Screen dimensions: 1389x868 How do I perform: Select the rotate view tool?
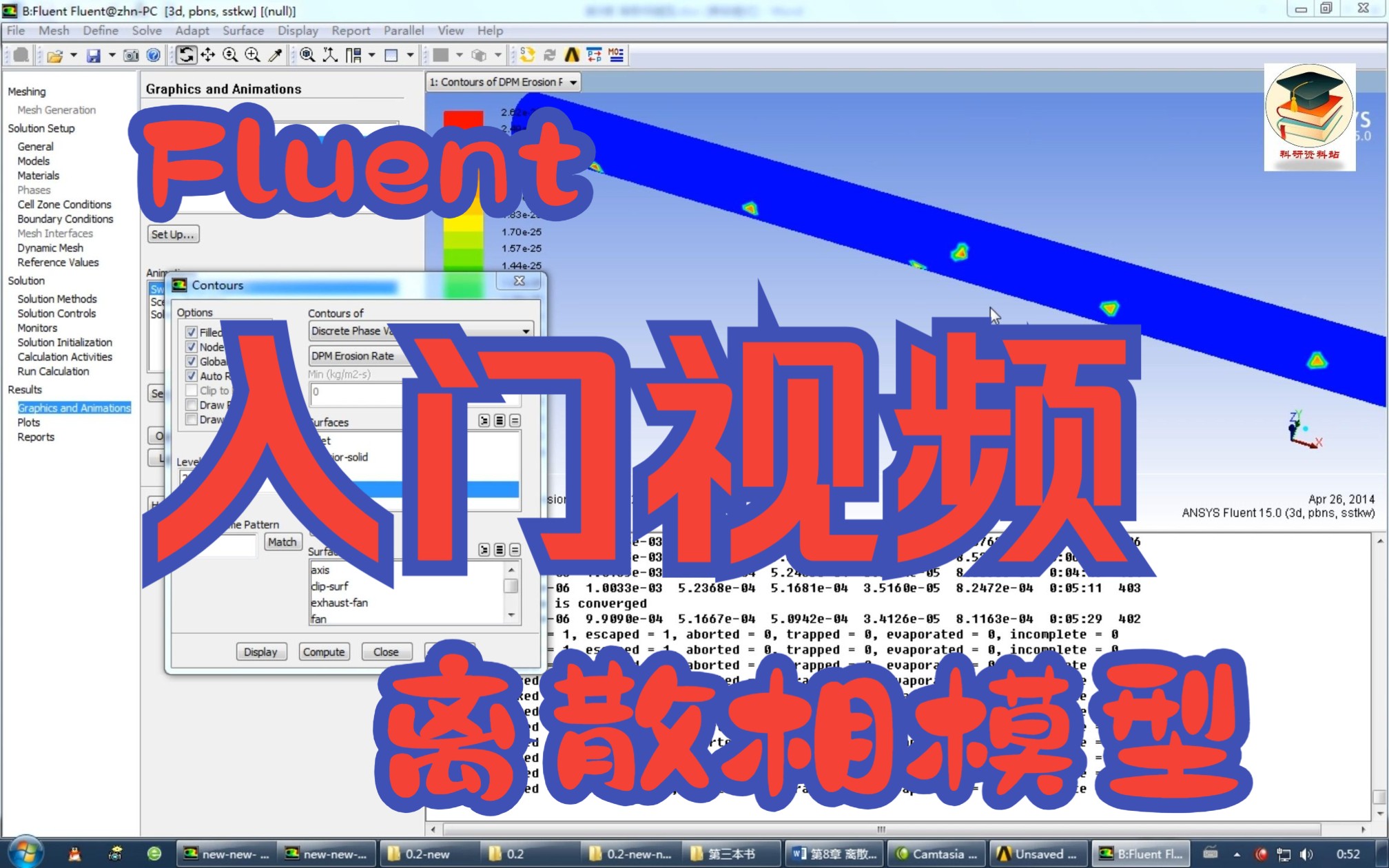click(x=187, y=54)
